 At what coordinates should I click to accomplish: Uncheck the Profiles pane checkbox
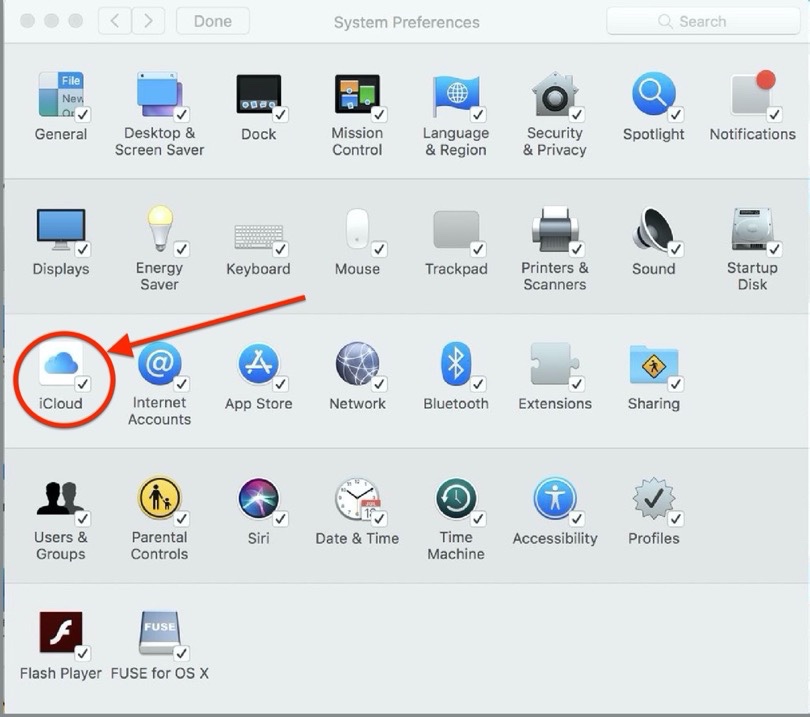[675, 519]
